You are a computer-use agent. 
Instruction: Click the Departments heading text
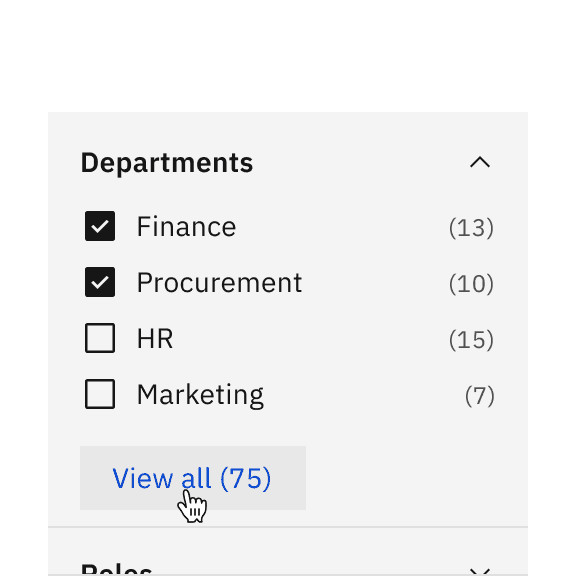point(167,163)
